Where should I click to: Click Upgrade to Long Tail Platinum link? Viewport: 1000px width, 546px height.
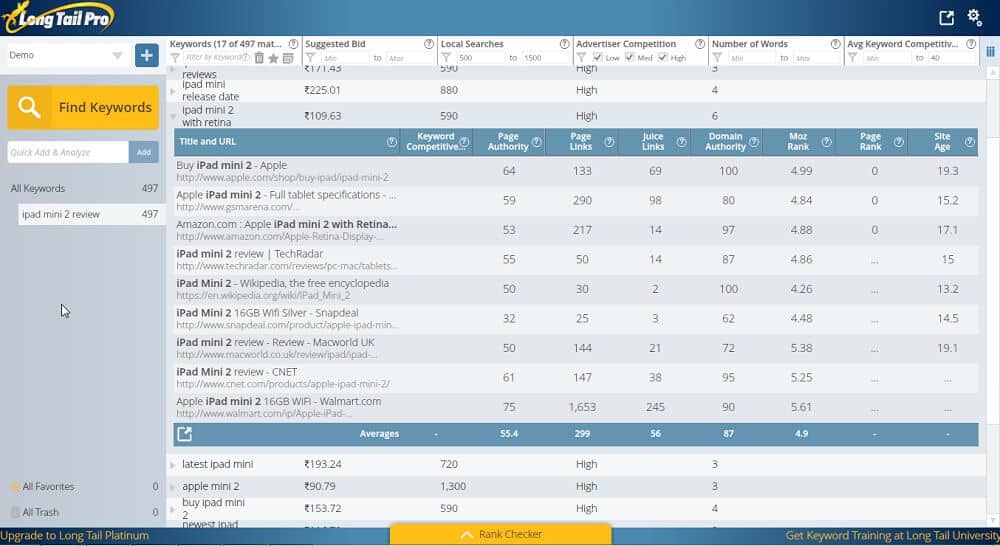click(x=75, y=536)
